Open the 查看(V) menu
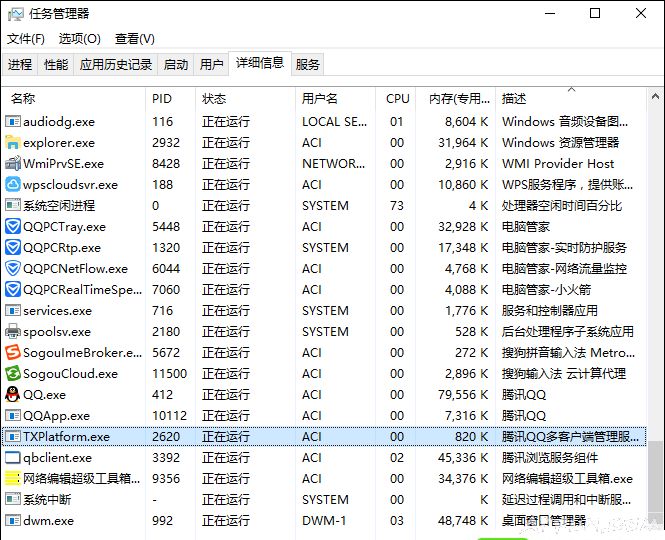 [134, 39]
